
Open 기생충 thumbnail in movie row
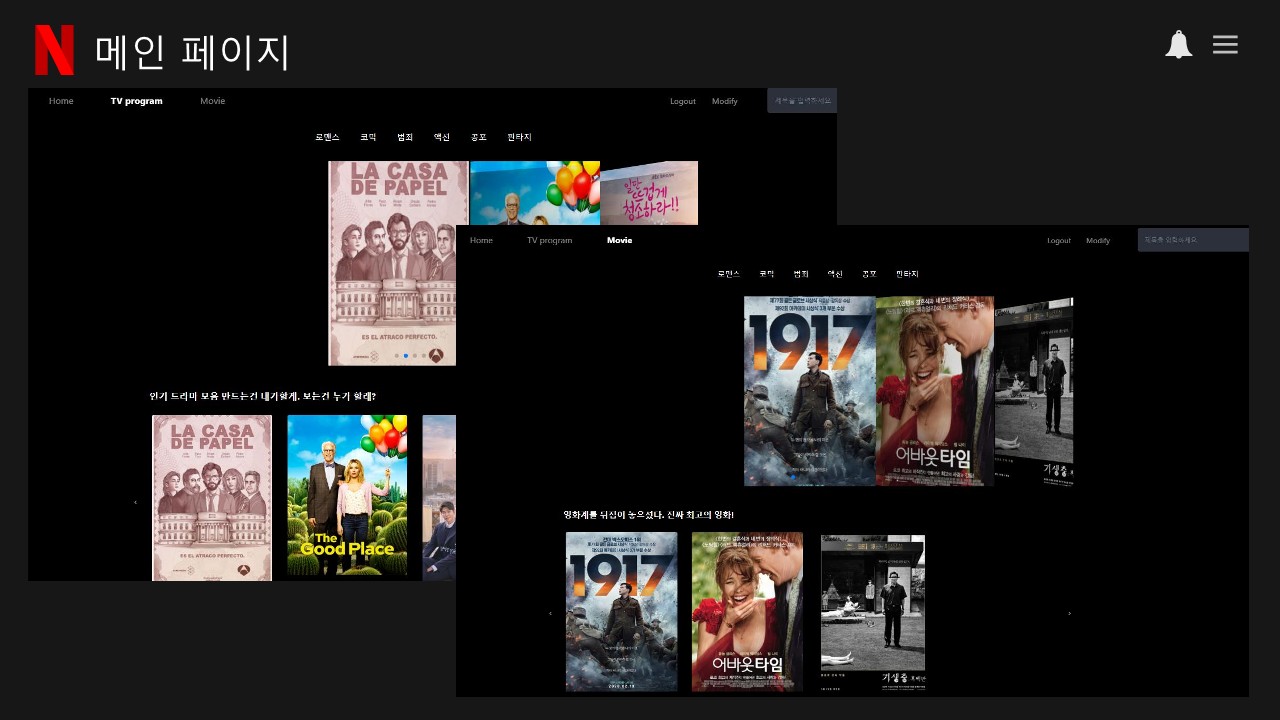(x=873, y=612)
